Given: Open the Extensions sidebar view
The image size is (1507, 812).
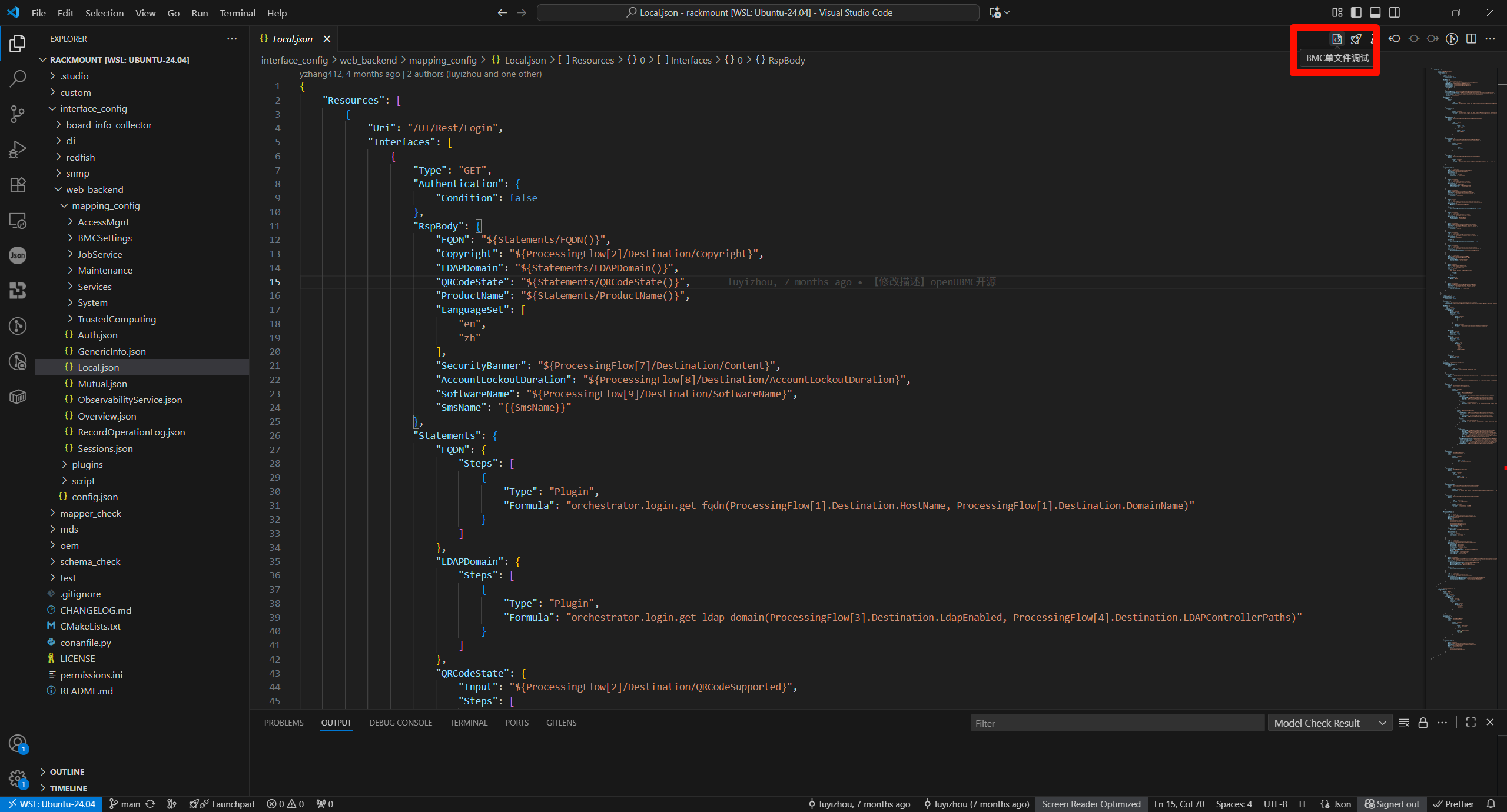Looking at the screenshot, I should [x=18, y=185].
